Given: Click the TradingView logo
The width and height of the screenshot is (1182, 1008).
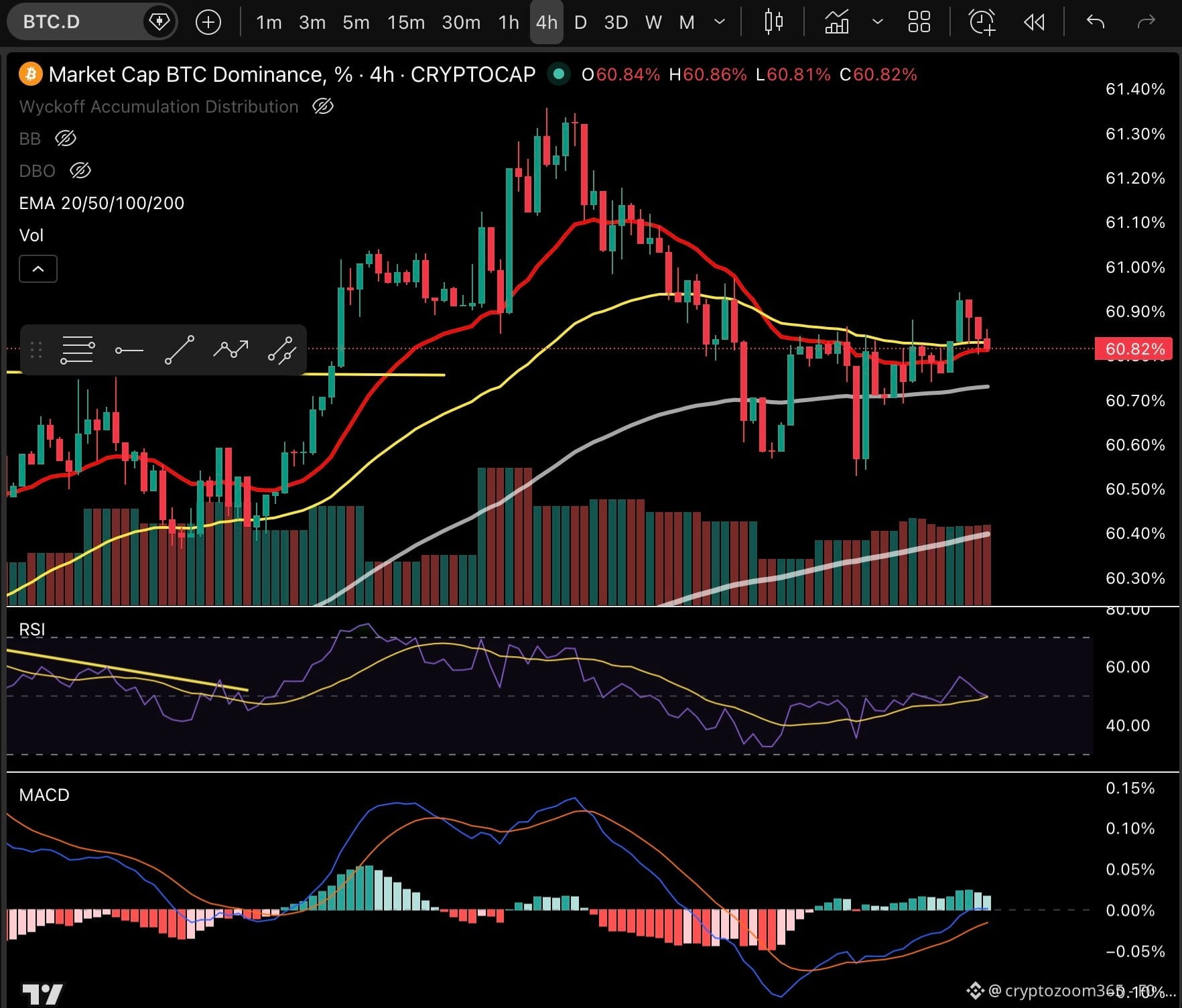Looking at the screenshot, I should click(x=42, y=994).
